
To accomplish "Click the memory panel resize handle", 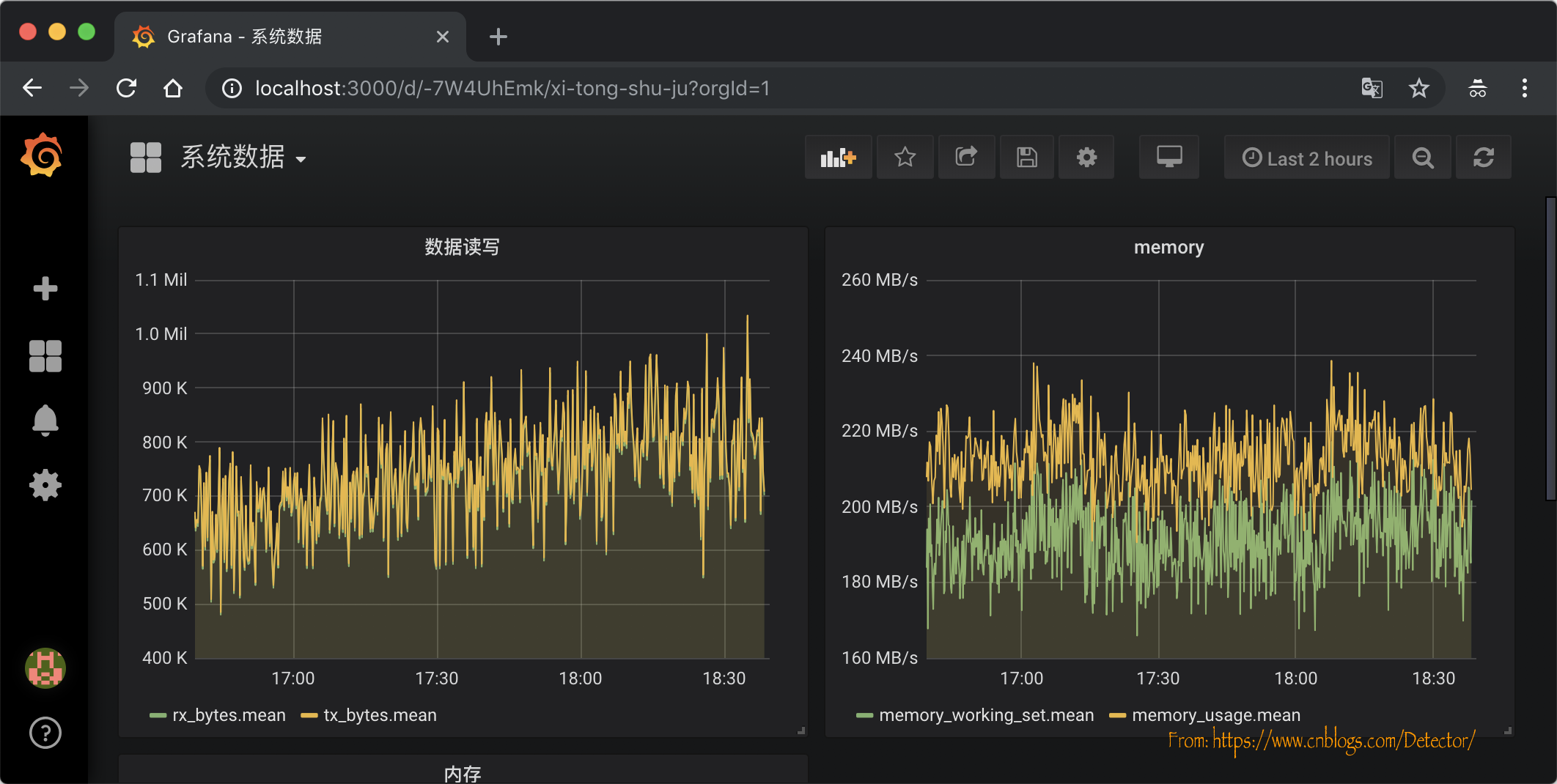I will pyautogui.click(x=1508, y=731).
